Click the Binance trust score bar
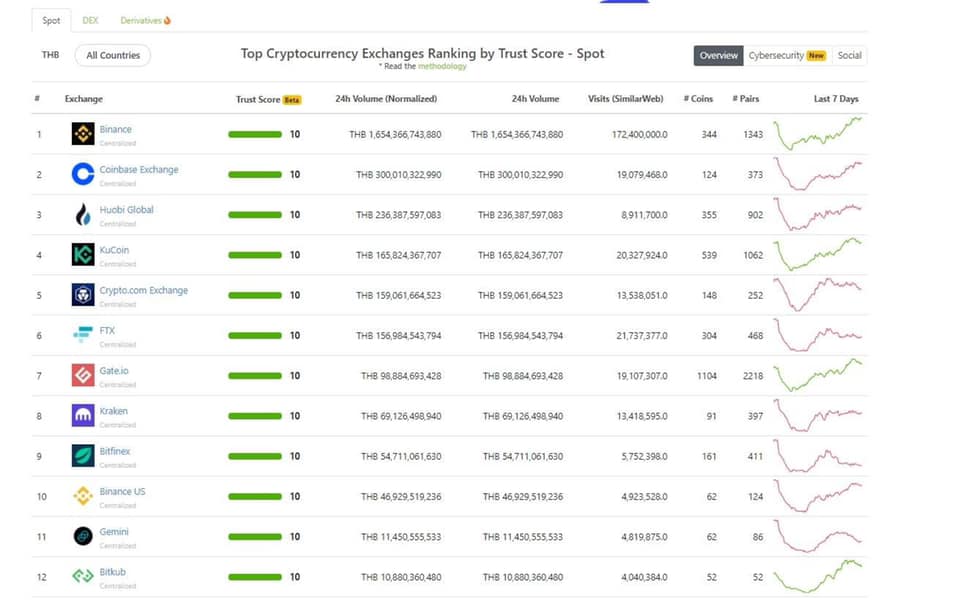Screen dimensions: 960x600 [255, 134]
